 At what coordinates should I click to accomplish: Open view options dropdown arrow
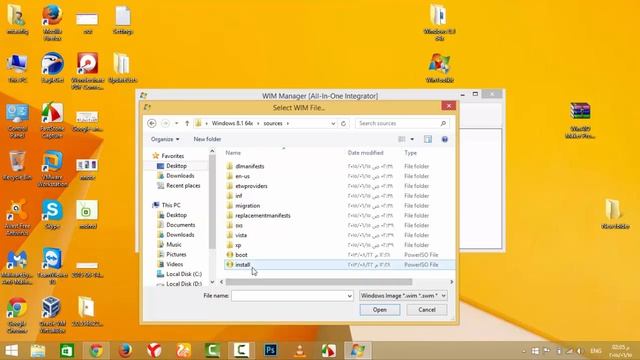pyautogui.click(x=412, y=139)
